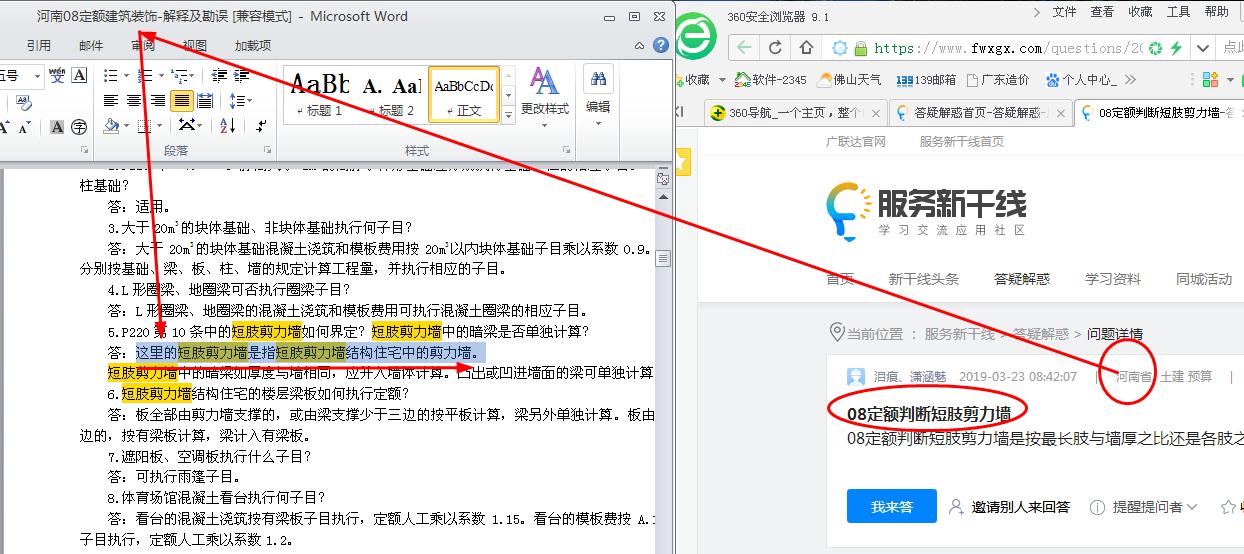1244x554 pixels.
Task: Toggle character shading in Word
Action: pos(56,127)
